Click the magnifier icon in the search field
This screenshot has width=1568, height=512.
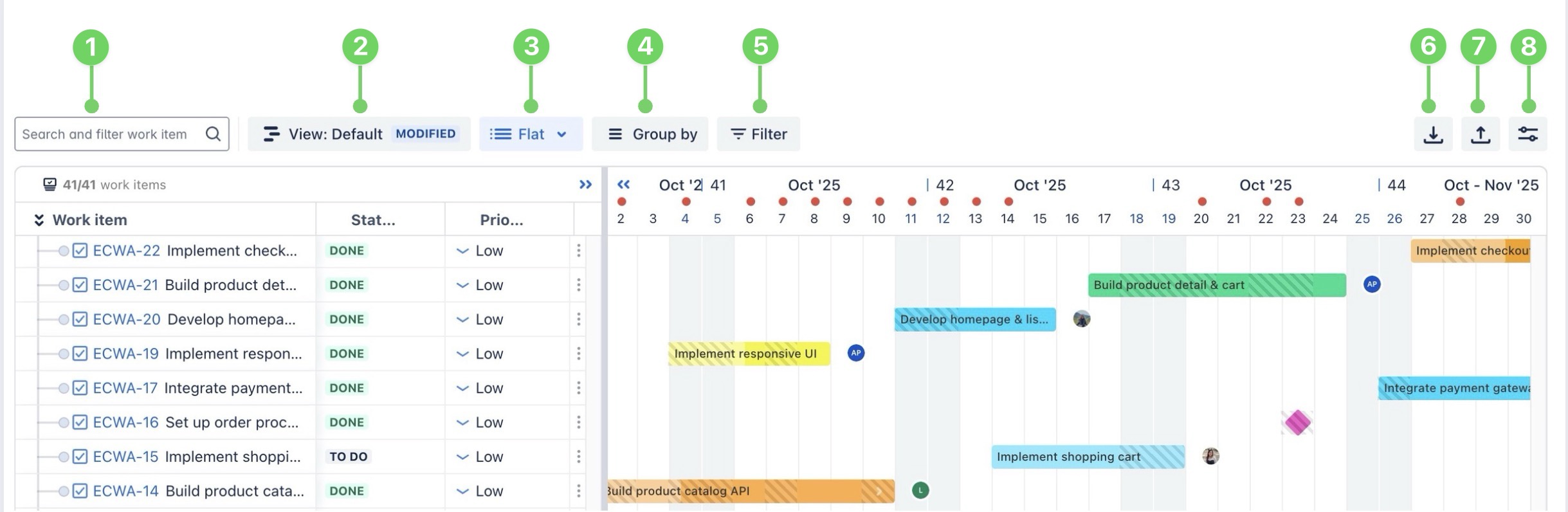(x=213, y=134)
